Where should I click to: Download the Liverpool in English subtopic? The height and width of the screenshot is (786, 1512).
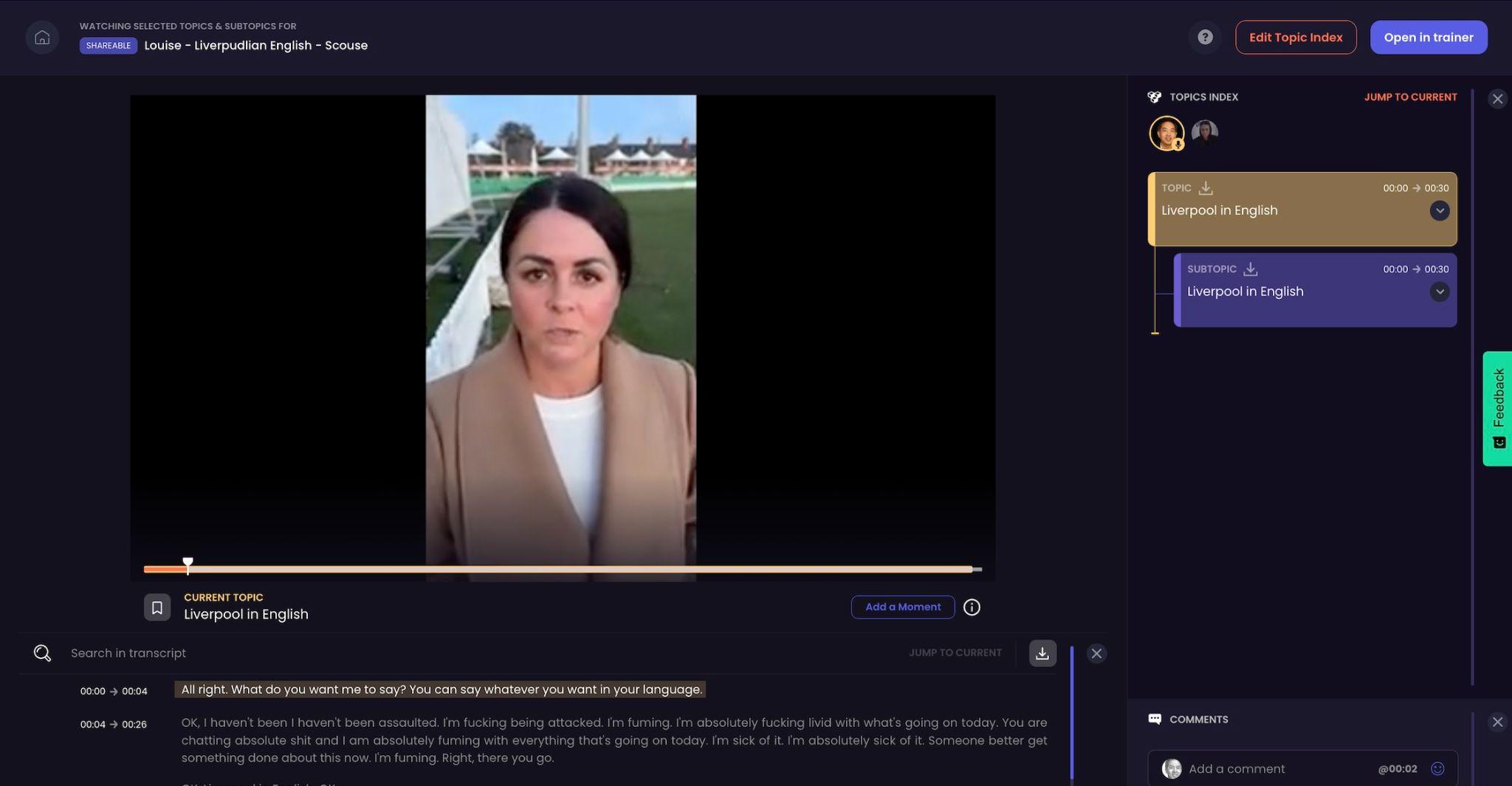[x=1250, y=269]
